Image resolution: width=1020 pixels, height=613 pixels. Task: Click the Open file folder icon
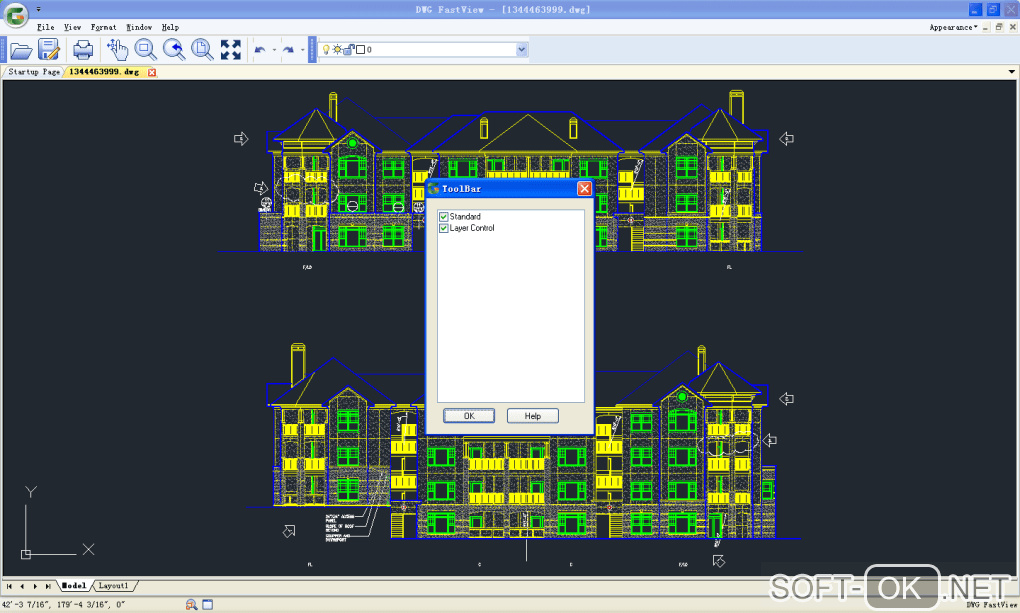pos(21,50)
